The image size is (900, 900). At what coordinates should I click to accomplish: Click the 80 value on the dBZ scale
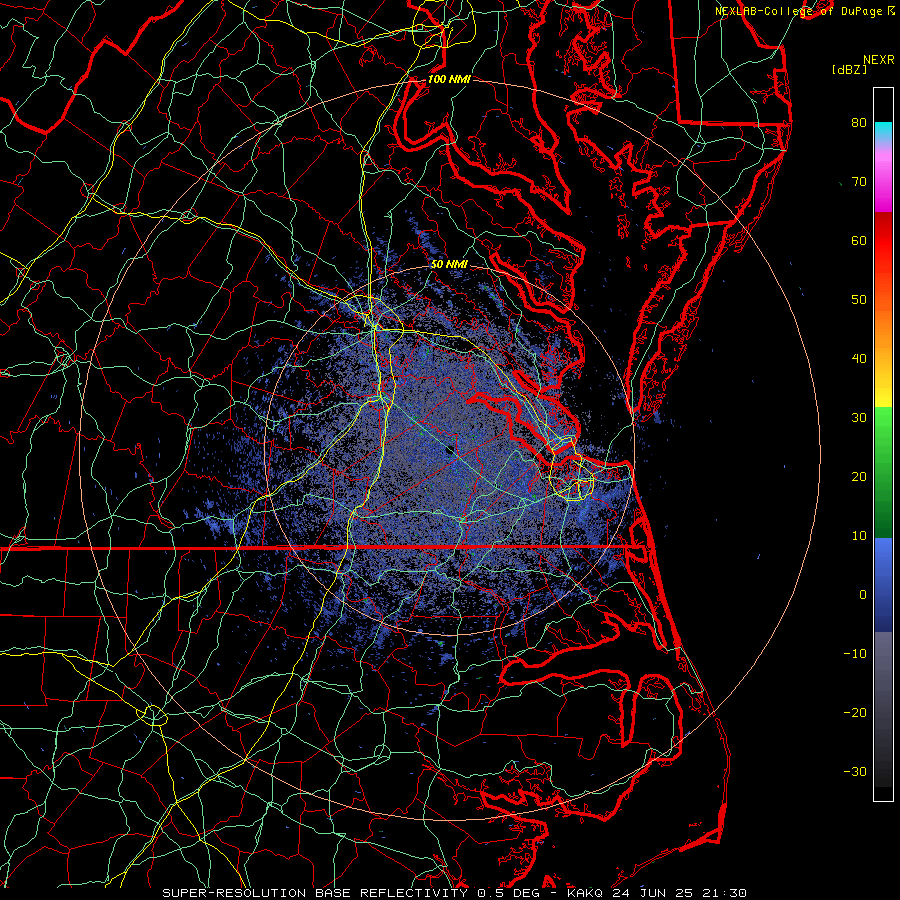click(x=859, y=123)
